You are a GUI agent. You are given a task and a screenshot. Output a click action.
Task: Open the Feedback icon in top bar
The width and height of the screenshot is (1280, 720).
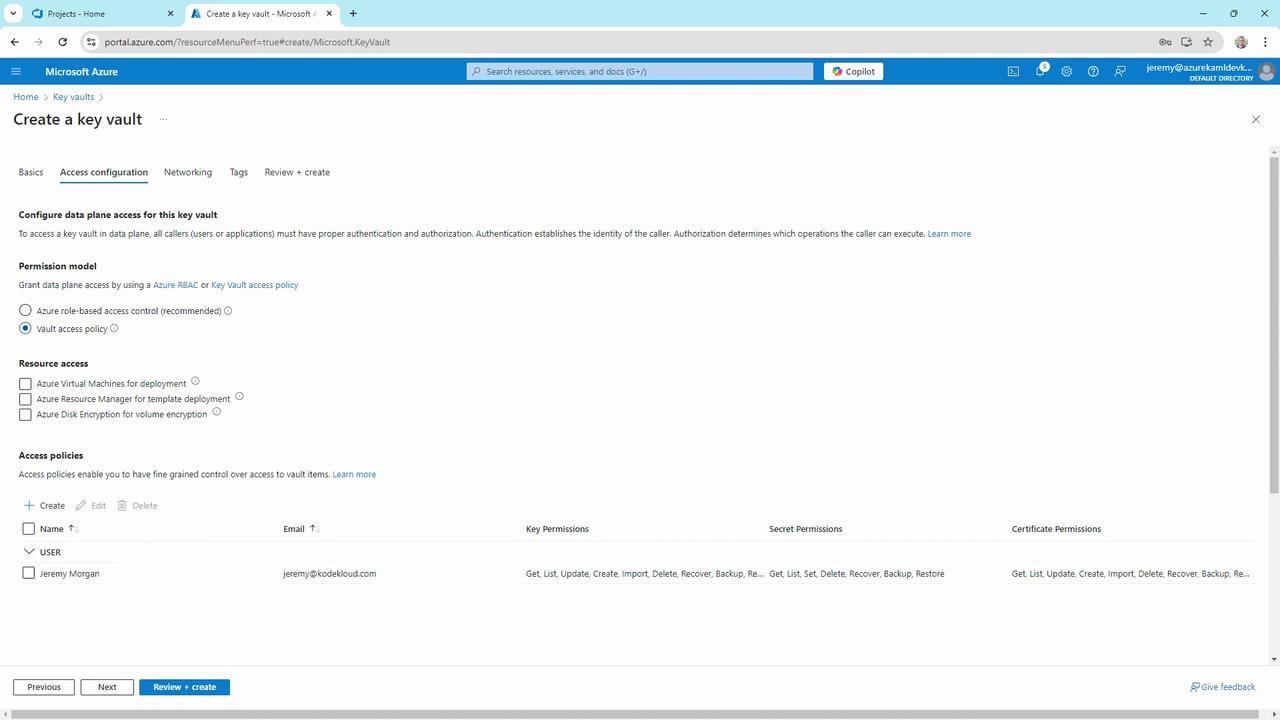1120,71
